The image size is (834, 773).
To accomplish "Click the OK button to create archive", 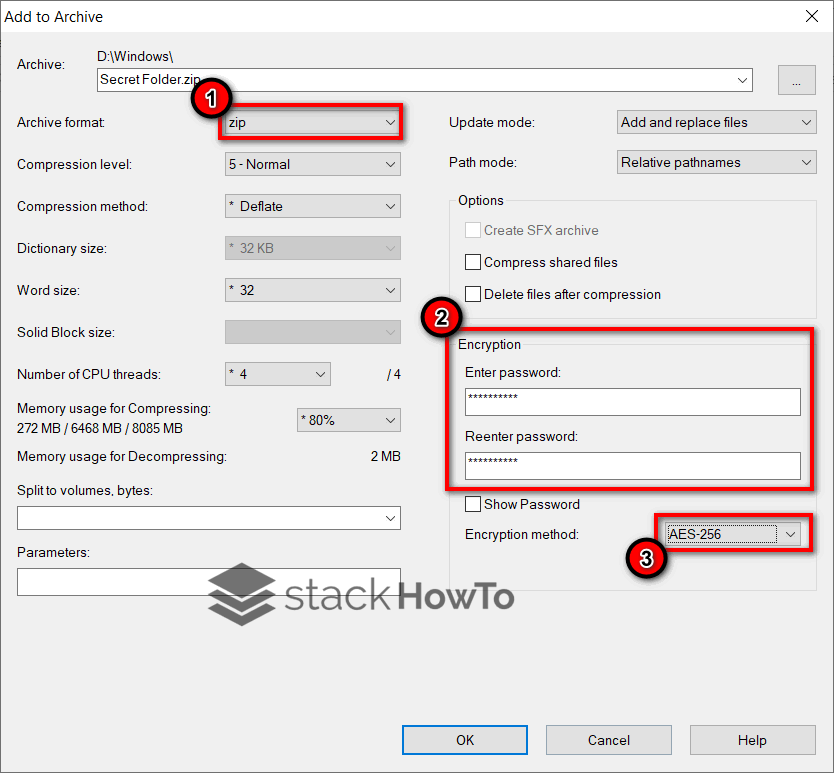I will [464, 740].
